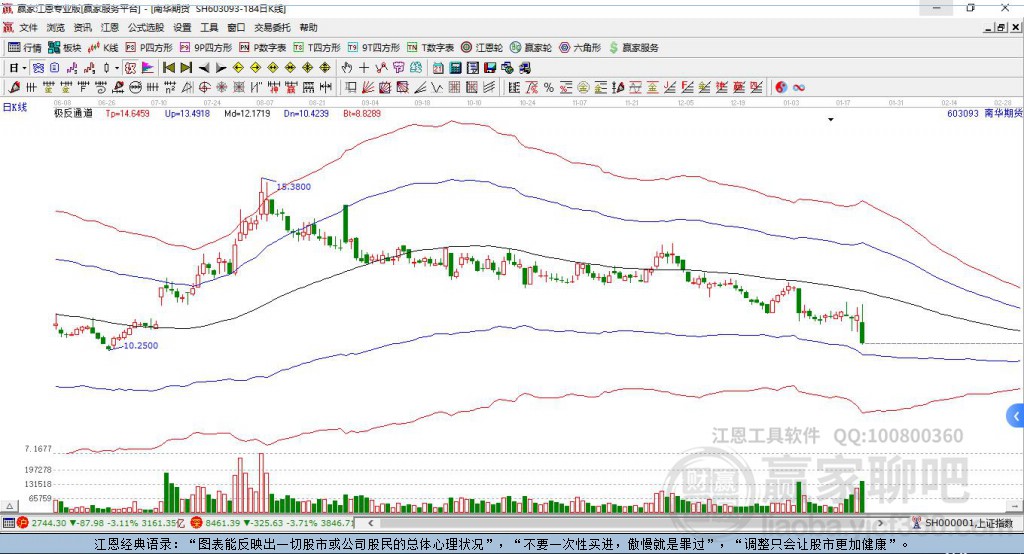
Task: Open the 窗口 menu
Action: tap(236, 27)
